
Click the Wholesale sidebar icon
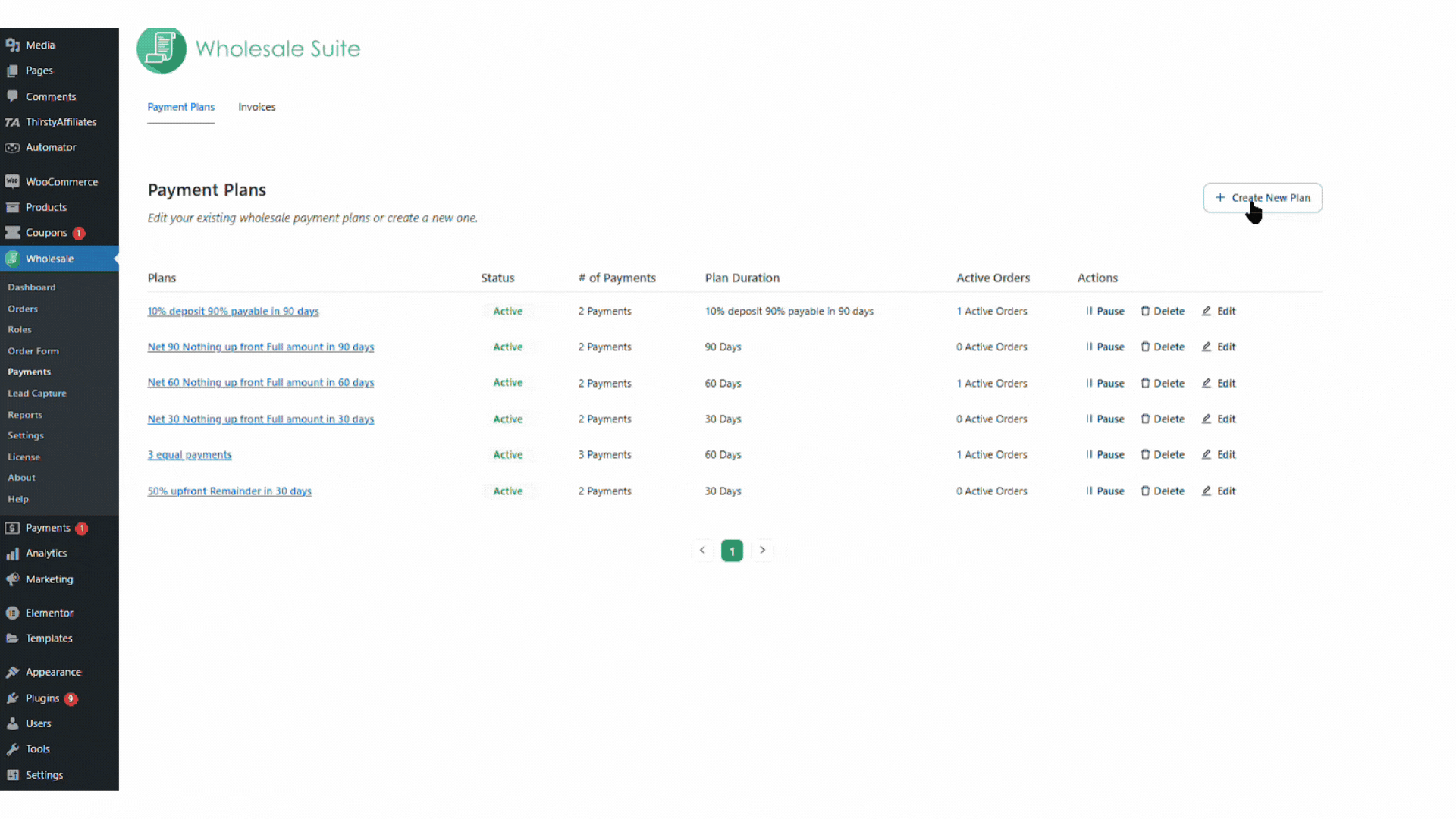click(x=12, y=259)
